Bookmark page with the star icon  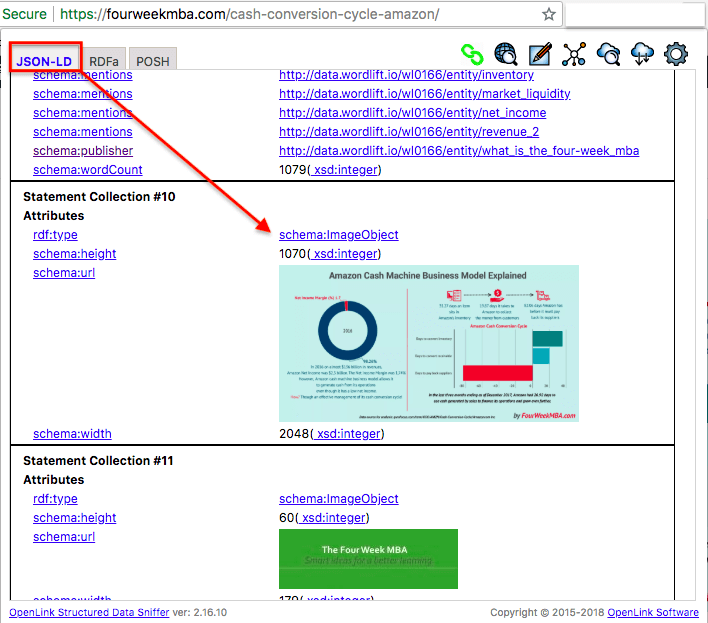click(x=549, y=14)
